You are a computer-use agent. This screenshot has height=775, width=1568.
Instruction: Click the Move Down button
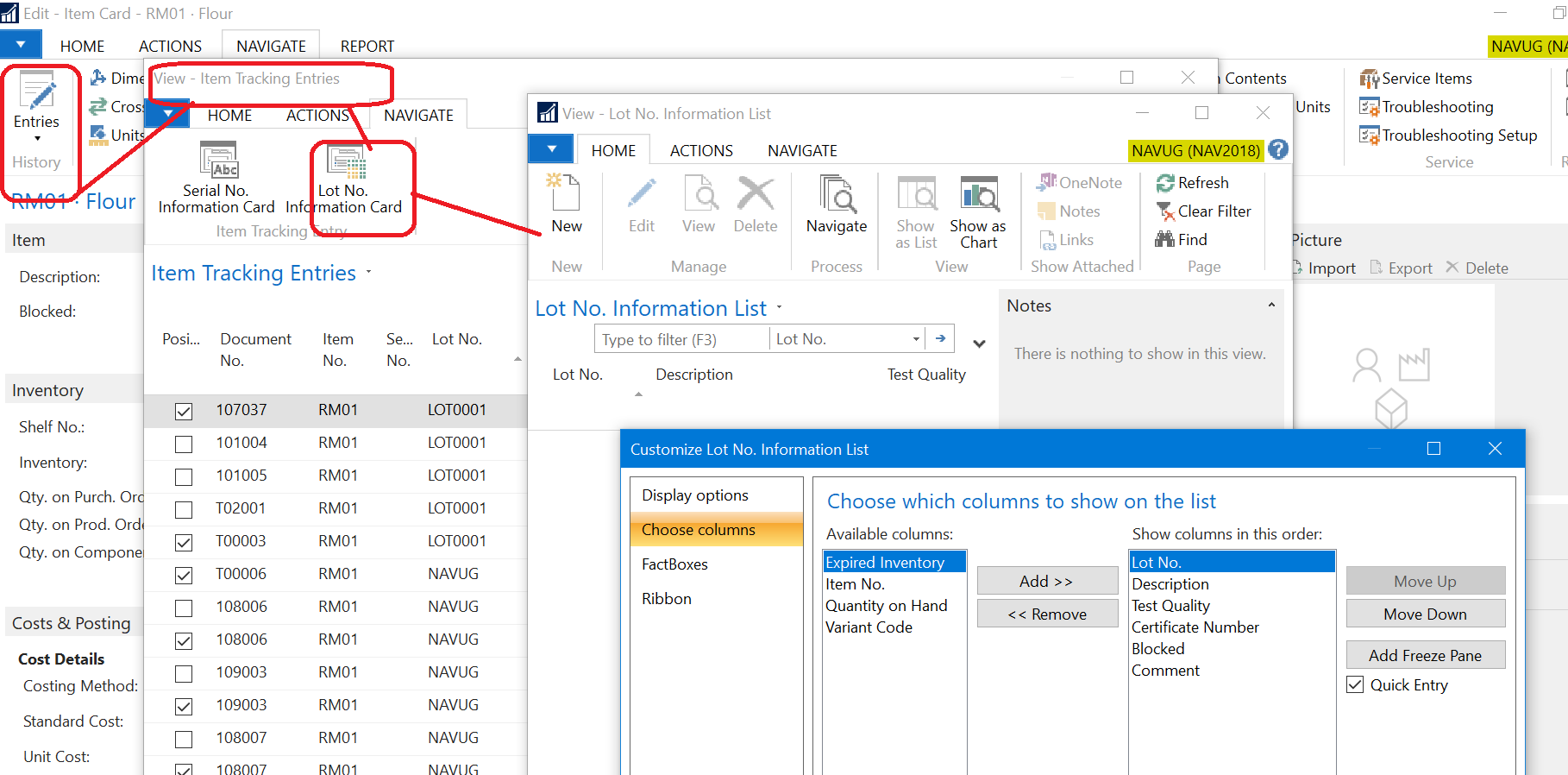1425,614
